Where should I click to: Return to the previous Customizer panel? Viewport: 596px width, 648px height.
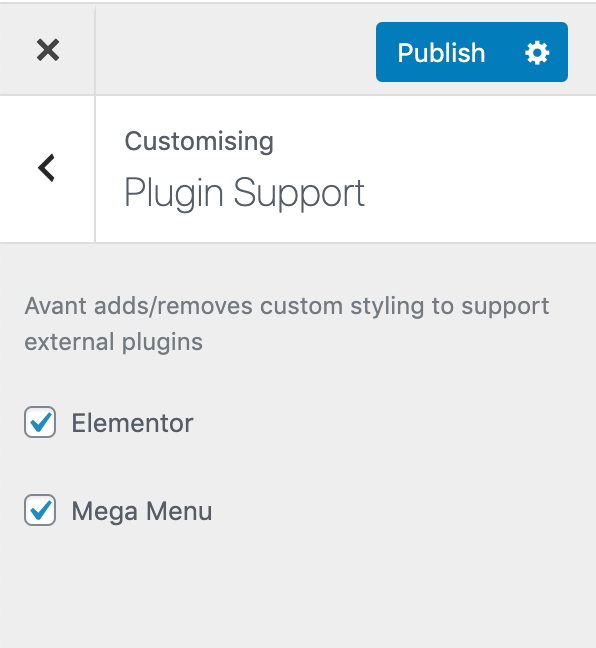coord(47,168)
